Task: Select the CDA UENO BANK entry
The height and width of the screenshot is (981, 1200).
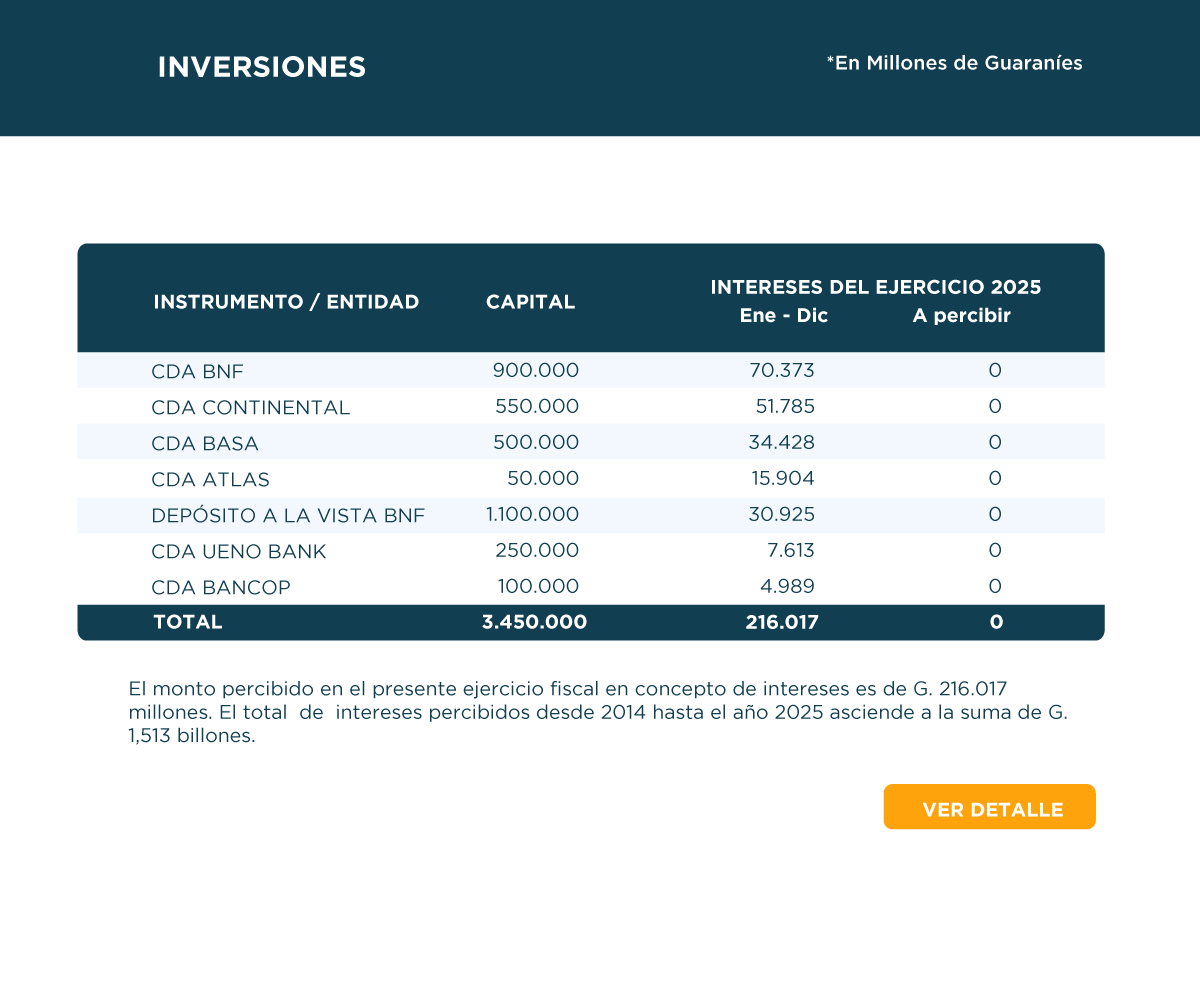Action: pyautogui.click(x=238, y=551)
